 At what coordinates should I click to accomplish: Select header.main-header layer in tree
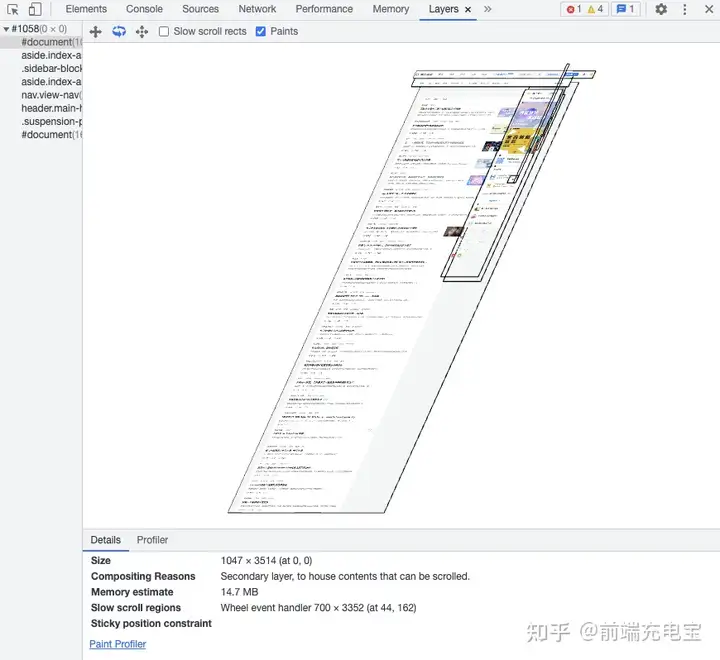coord(51,108)
